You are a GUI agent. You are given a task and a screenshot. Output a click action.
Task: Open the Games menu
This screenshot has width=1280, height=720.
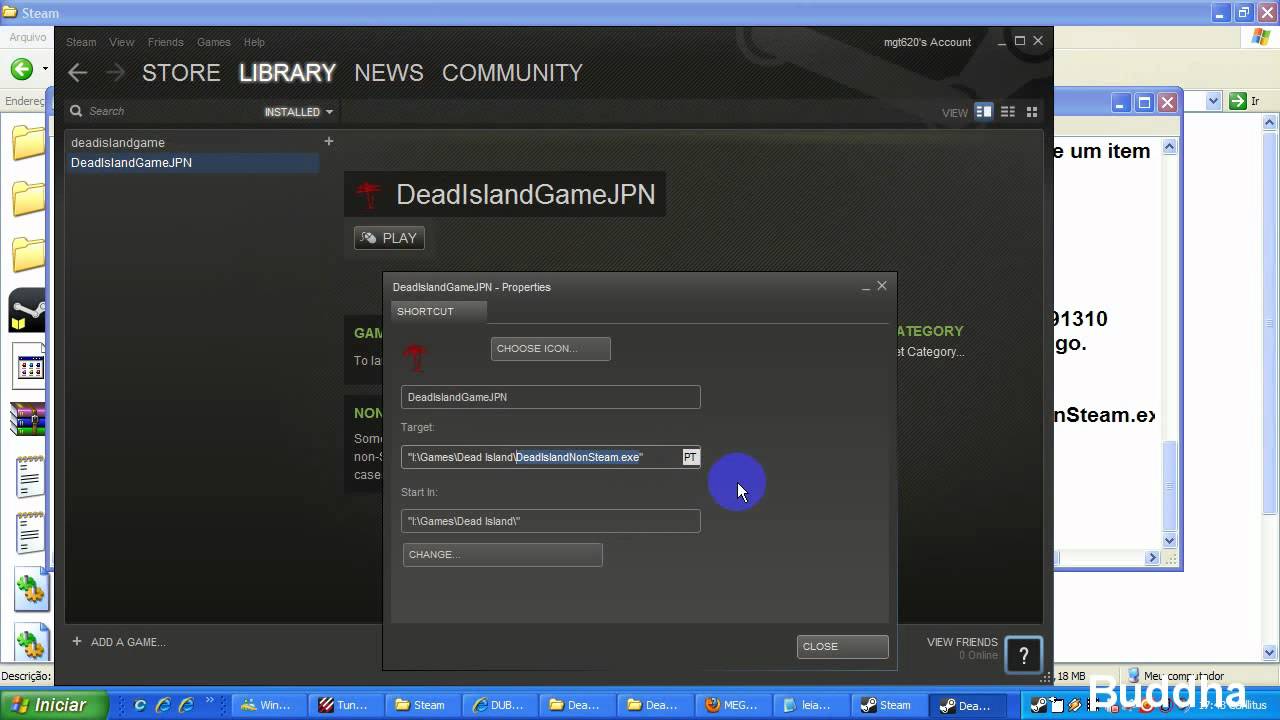(x=213, y=42)
